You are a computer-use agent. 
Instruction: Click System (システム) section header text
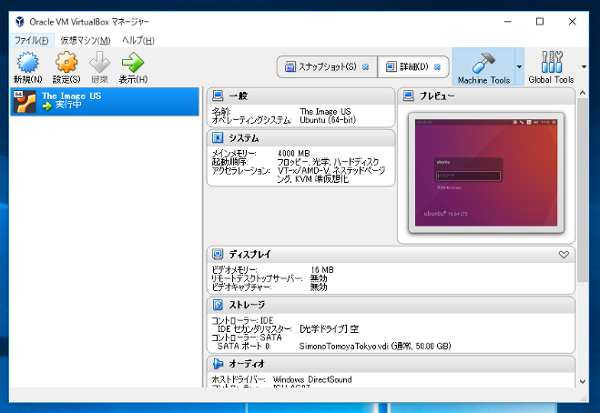coord(244,138)
